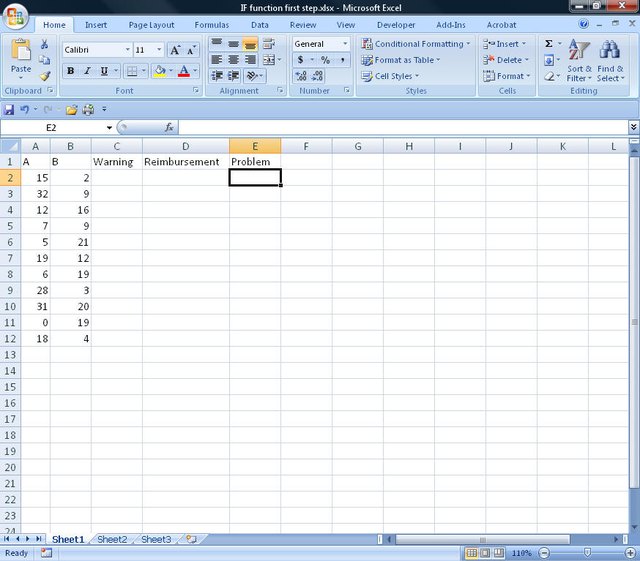
Task: Select the Format Painter brush
Action: coord(44,76)
